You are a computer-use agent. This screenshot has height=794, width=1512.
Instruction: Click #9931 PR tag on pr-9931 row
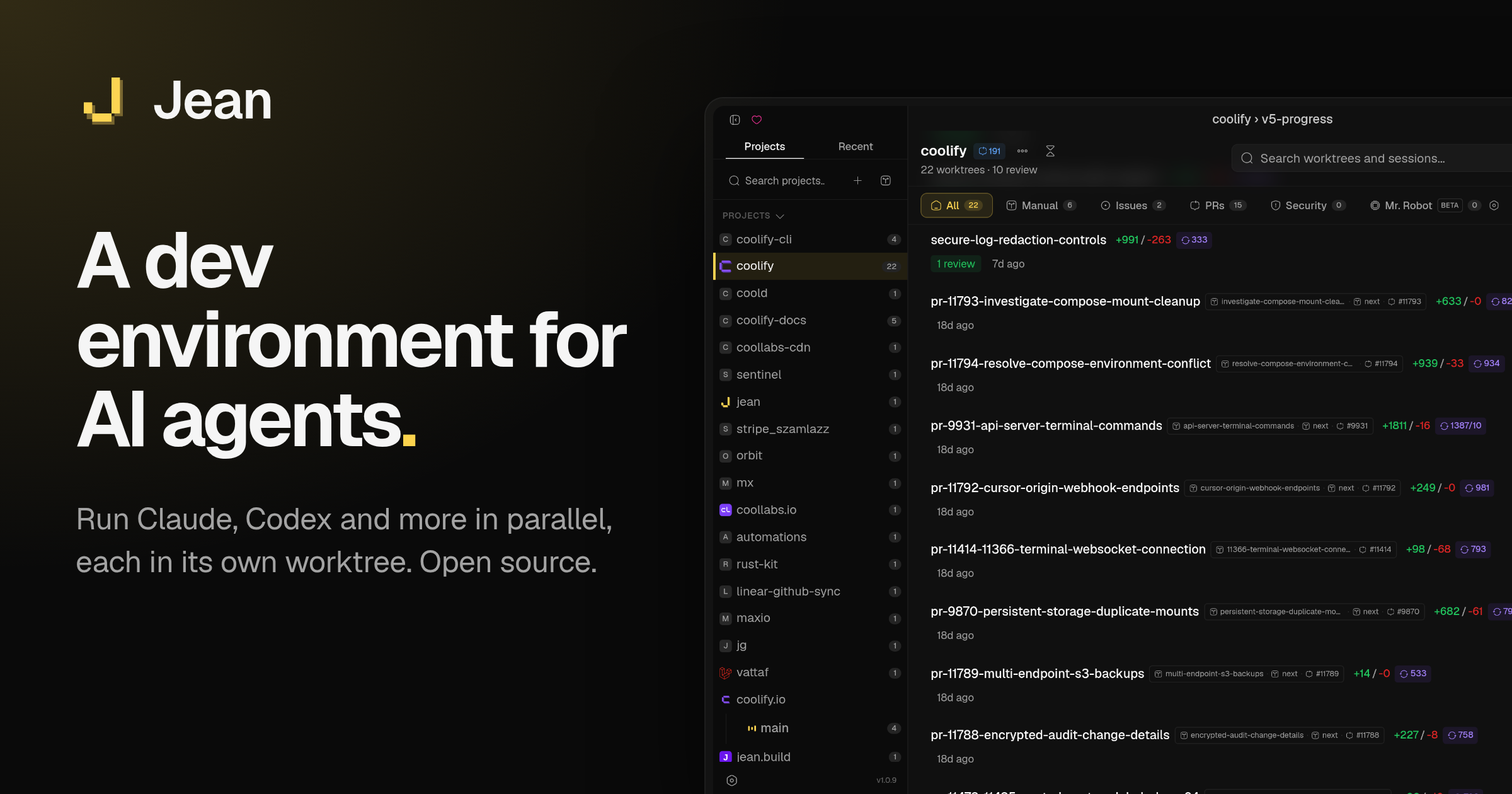click(x=1352, y=426)
